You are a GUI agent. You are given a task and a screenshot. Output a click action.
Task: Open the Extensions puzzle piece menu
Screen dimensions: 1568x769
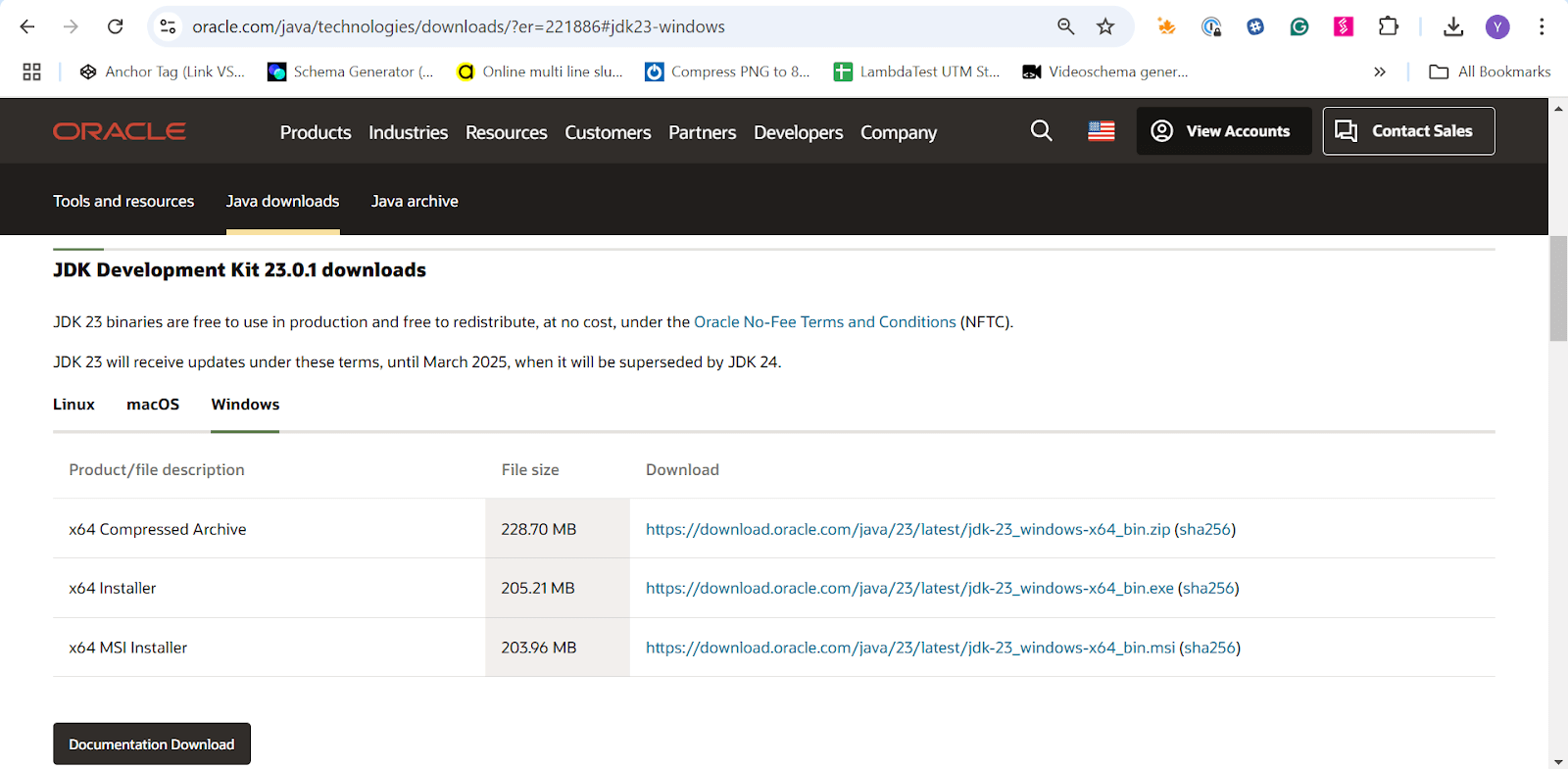tap(1388, 26)
